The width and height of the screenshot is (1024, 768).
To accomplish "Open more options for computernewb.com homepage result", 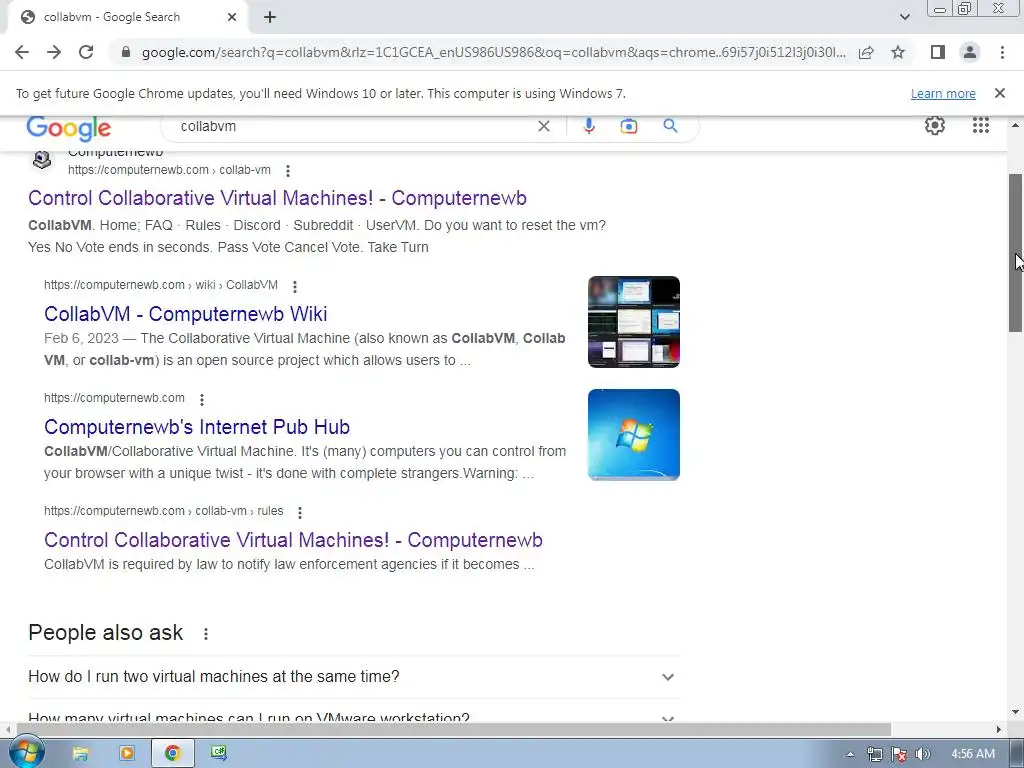I will [201, 399].
